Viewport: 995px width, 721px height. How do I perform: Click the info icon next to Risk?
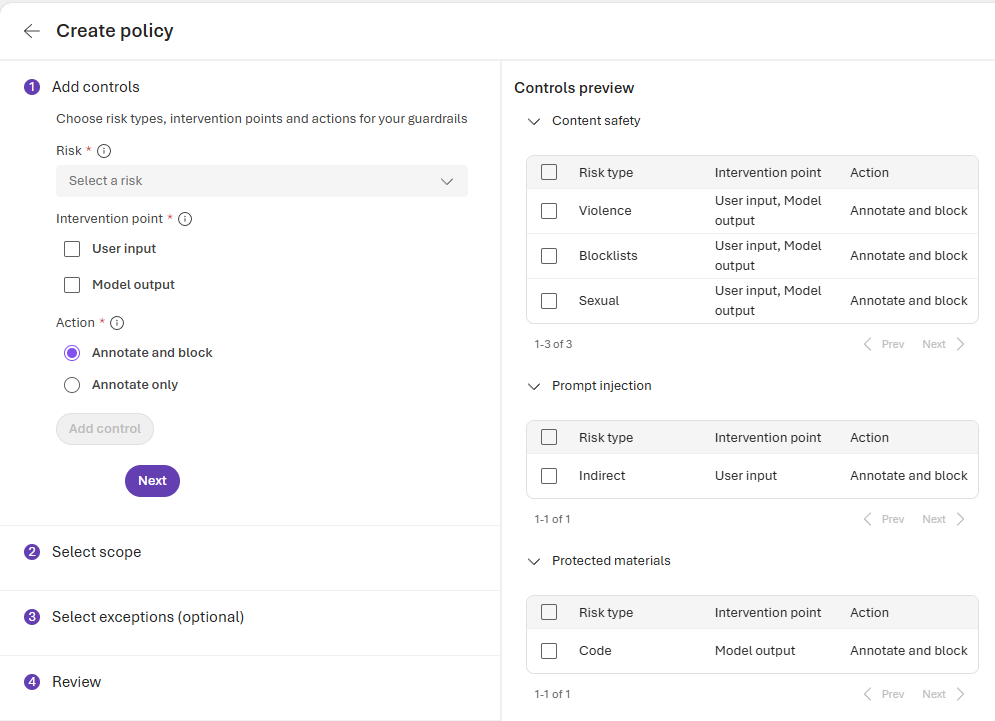(104, 151)
